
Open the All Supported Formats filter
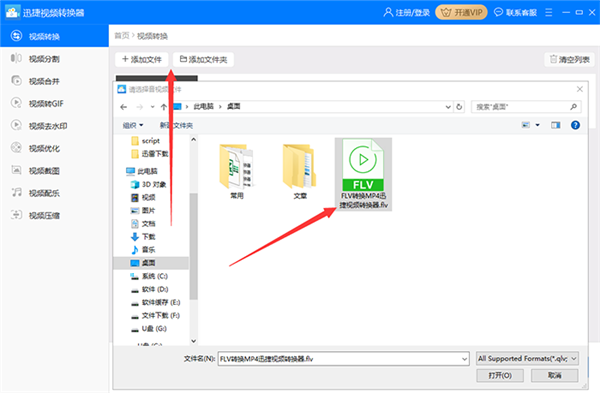(x=527, y=359)
